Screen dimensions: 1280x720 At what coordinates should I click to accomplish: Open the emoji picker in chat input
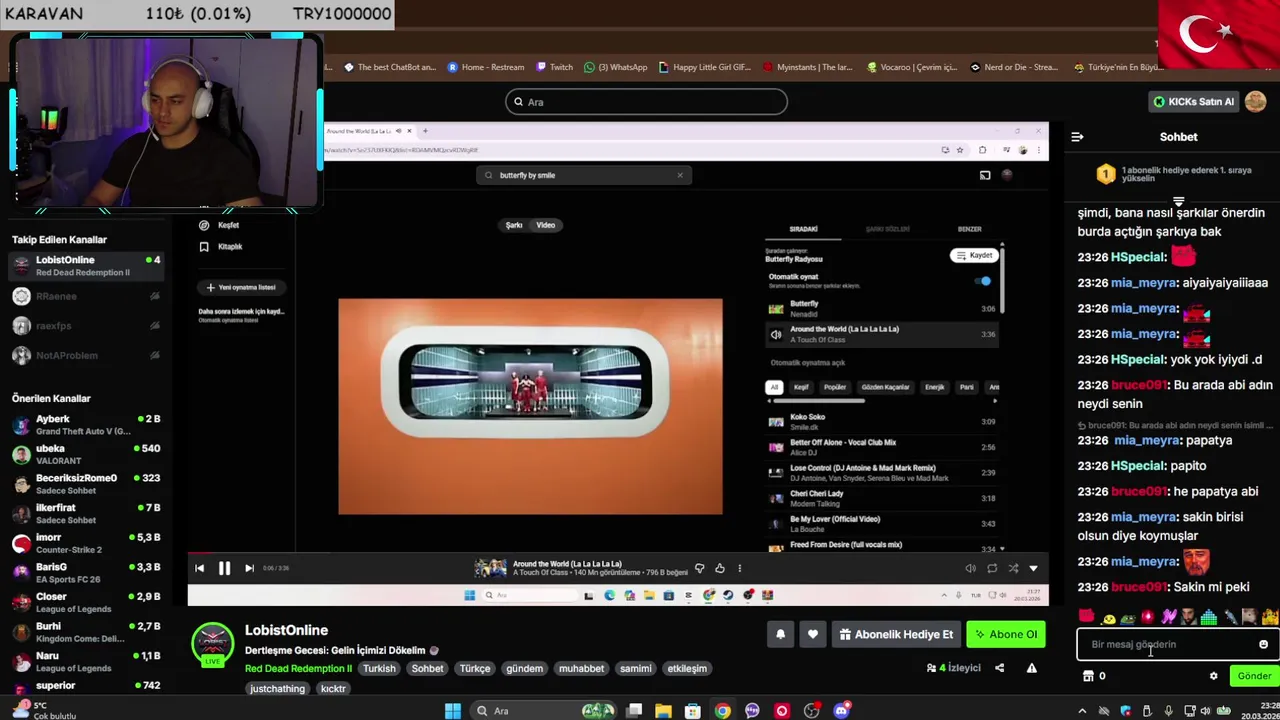tap(1263, 645)
